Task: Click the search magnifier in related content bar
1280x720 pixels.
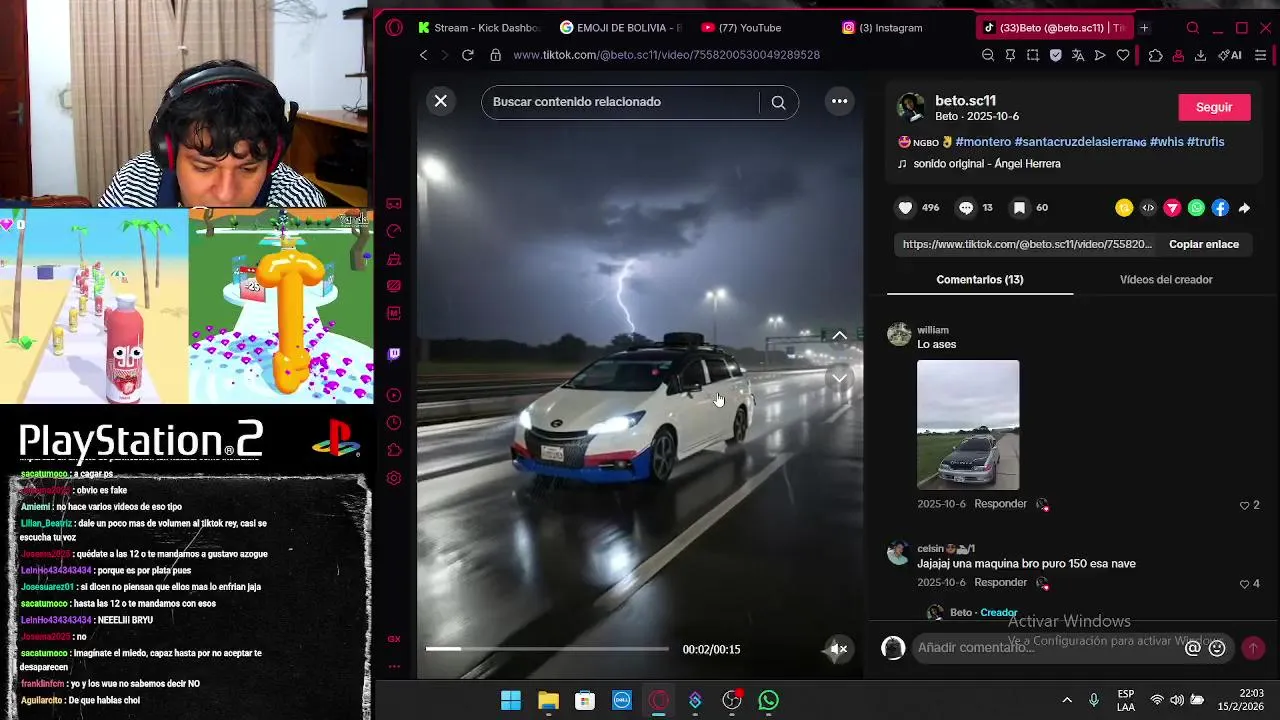Action: click(778, 102)
